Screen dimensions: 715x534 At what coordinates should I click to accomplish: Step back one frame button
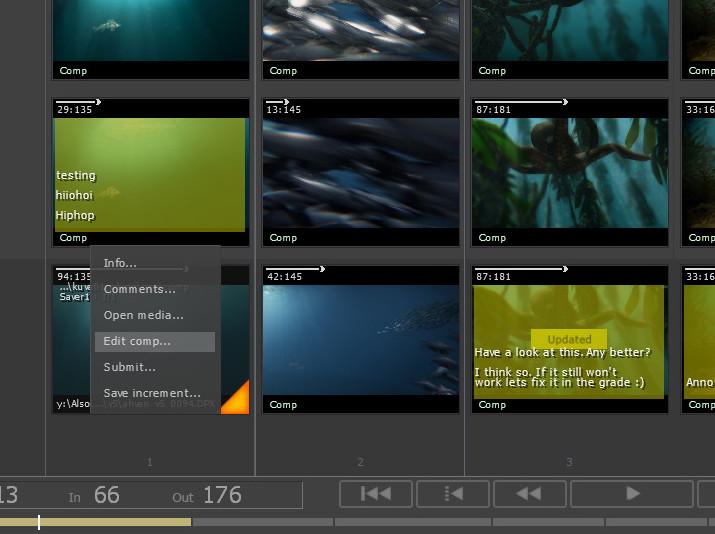tap(453, 494)
